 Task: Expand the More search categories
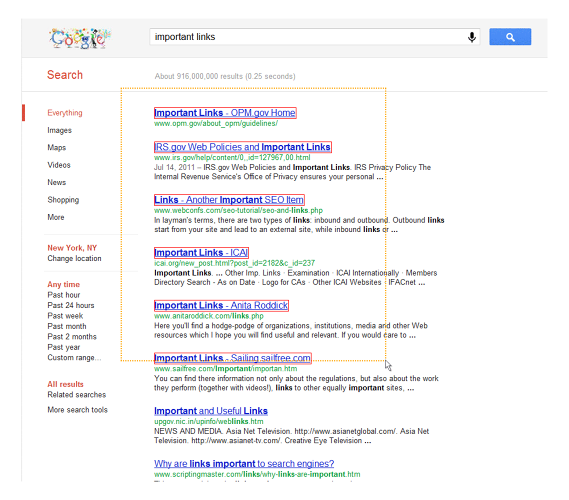(x=56, y=217)
